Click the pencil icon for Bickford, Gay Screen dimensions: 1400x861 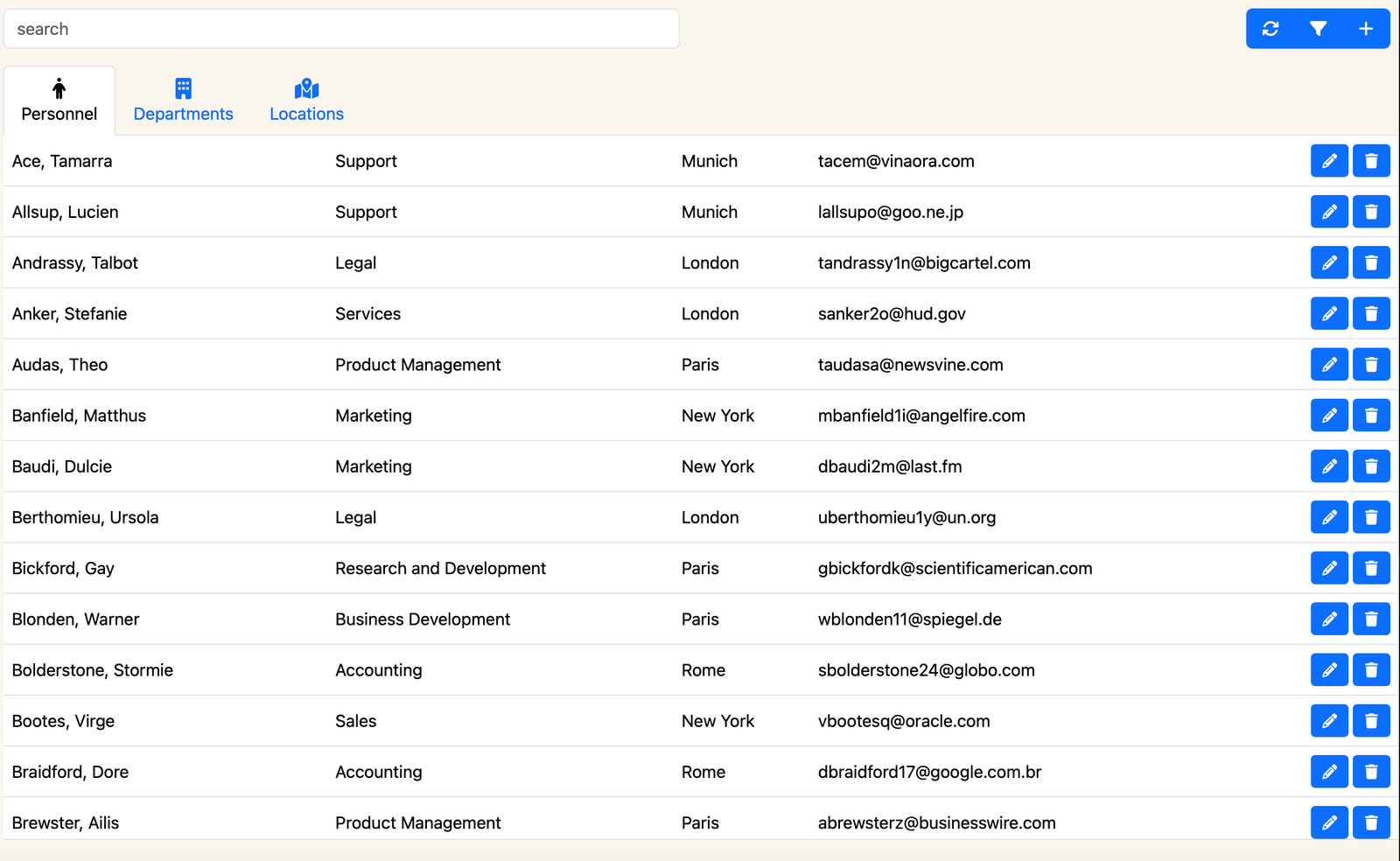click(1329, 568)
